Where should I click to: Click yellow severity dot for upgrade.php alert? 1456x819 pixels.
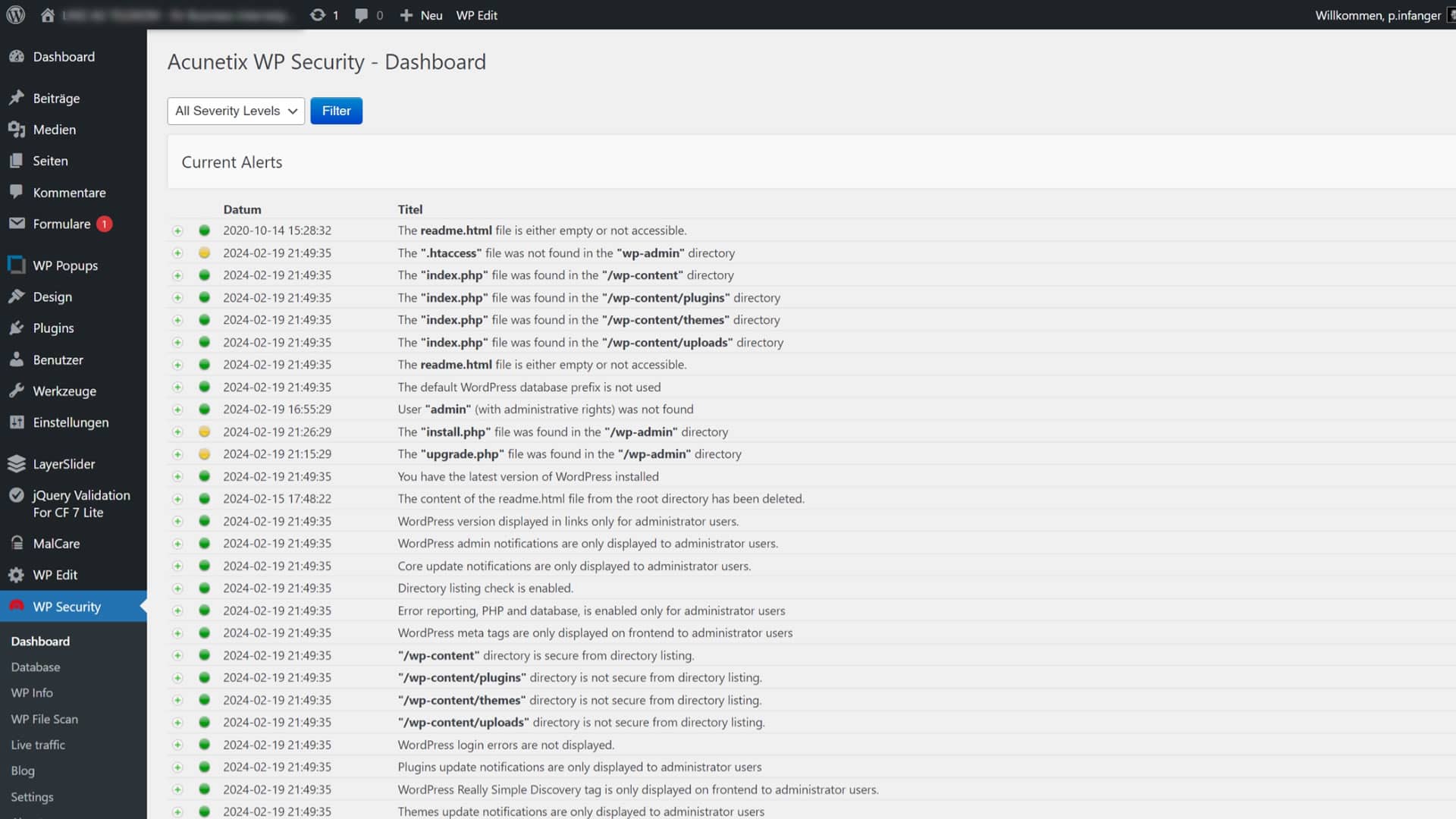coord(204,454)
